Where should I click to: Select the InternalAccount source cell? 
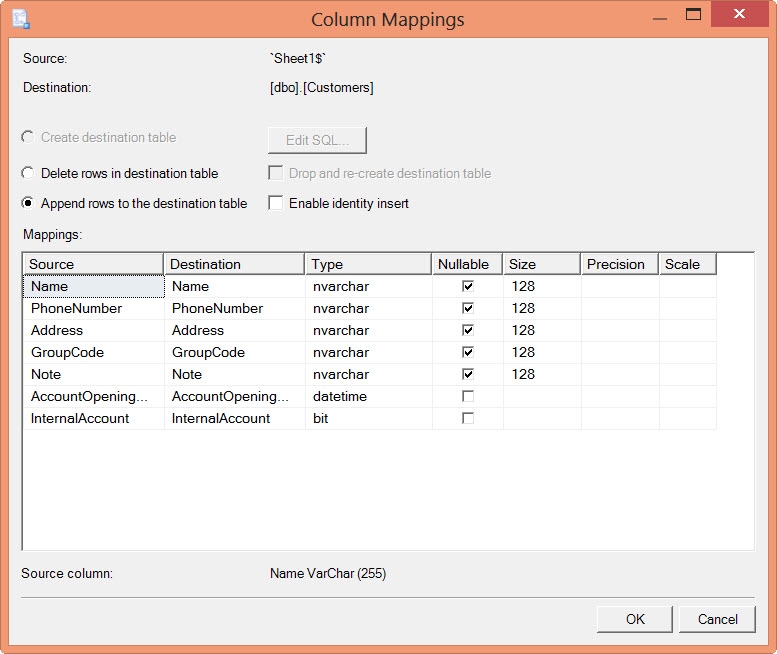[94, 419]
